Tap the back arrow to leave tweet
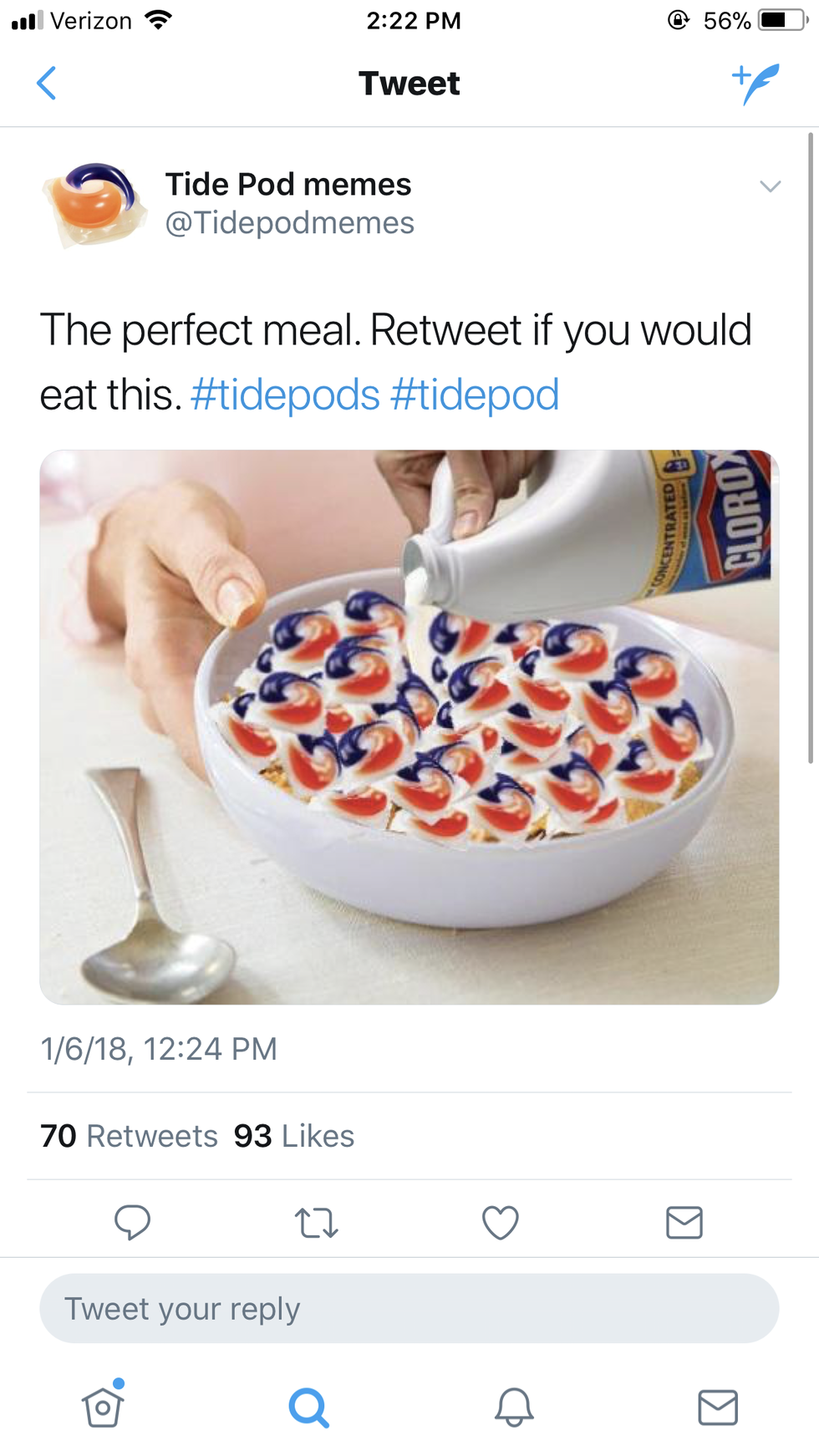 pyautogui.click(x=47, y=84)
